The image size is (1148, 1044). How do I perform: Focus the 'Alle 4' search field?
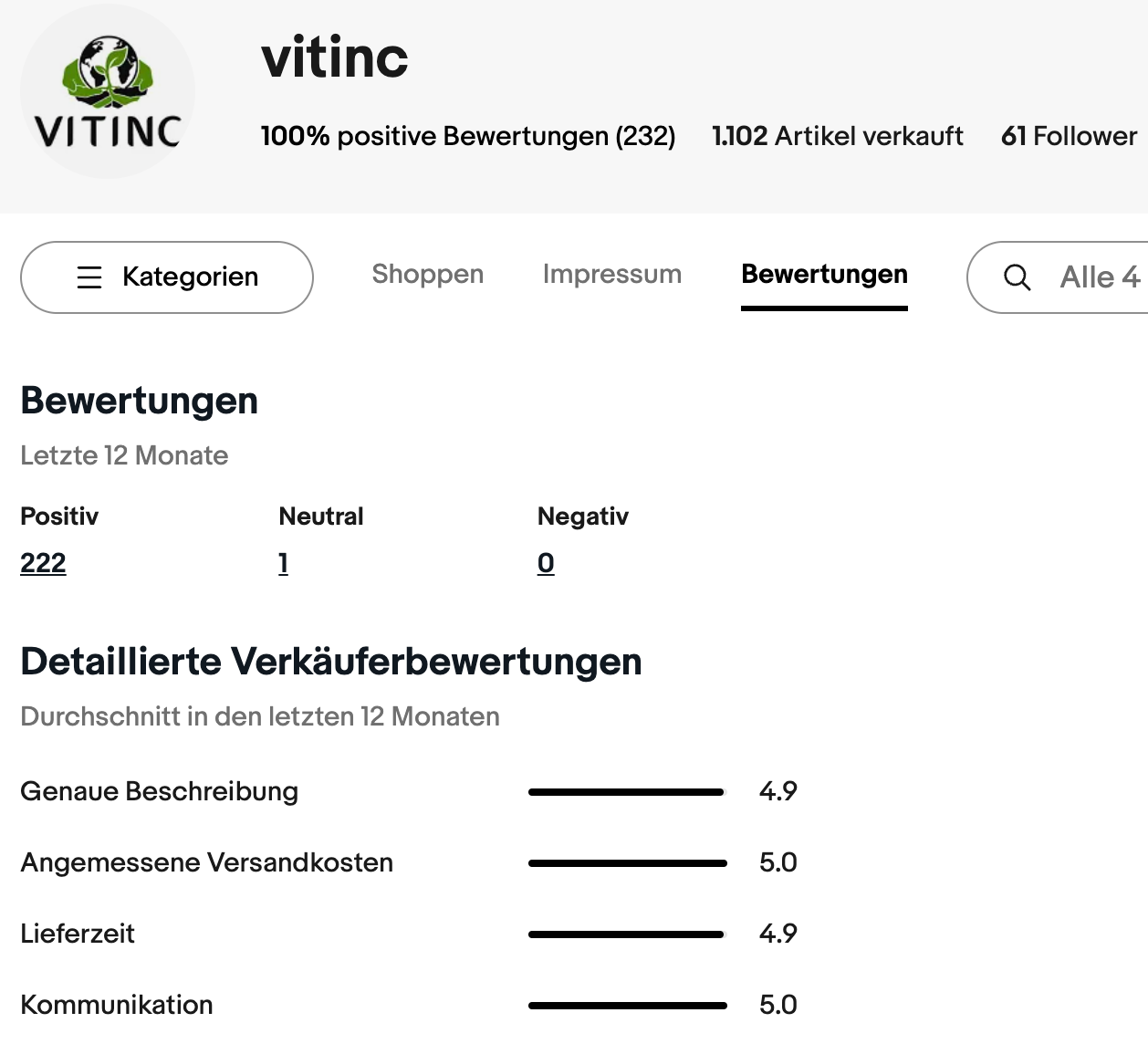click(x=1099, y=277)
